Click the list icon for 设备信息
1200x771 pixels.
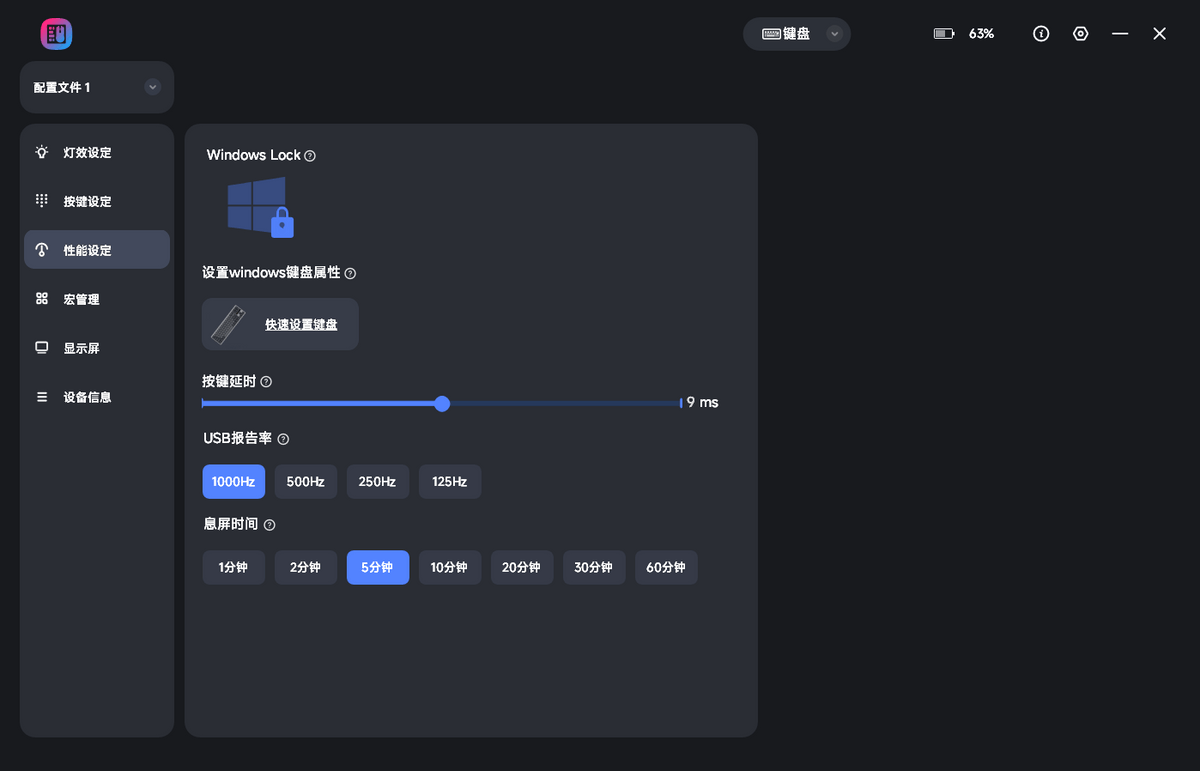(42, 397)
